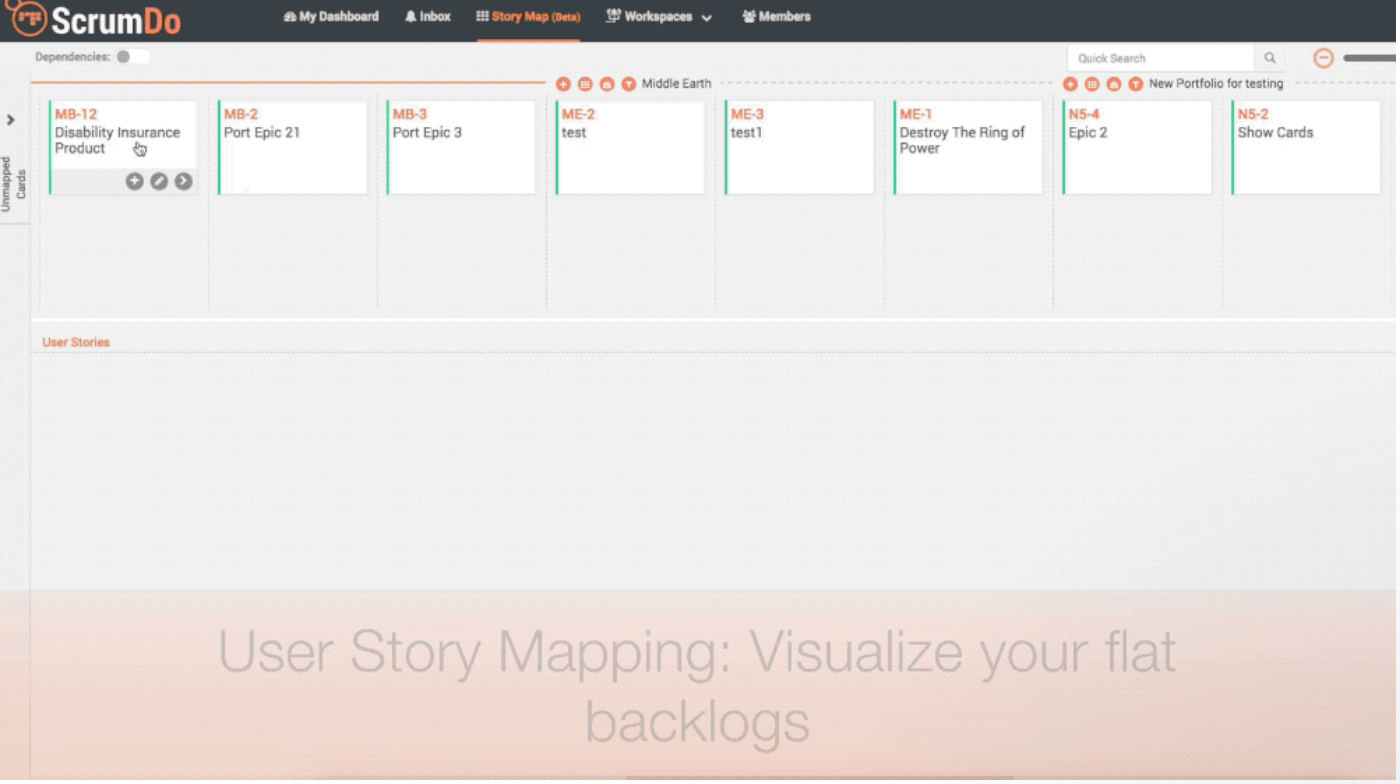Open the Workspaces dropdown menu
The width and height of the screenshot is (1400, 784).
660,17
